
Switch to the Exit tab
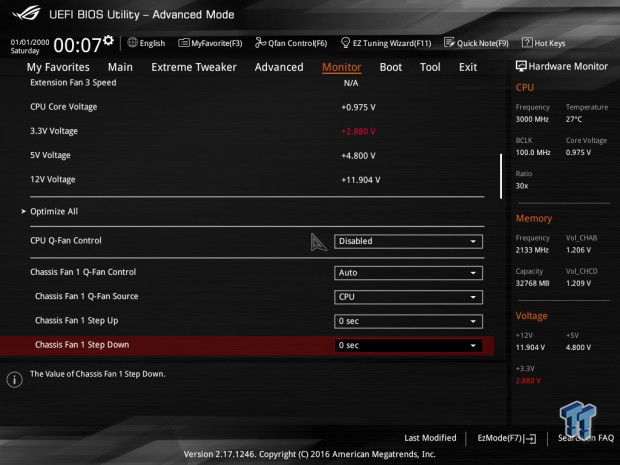(x=468, y=67)
